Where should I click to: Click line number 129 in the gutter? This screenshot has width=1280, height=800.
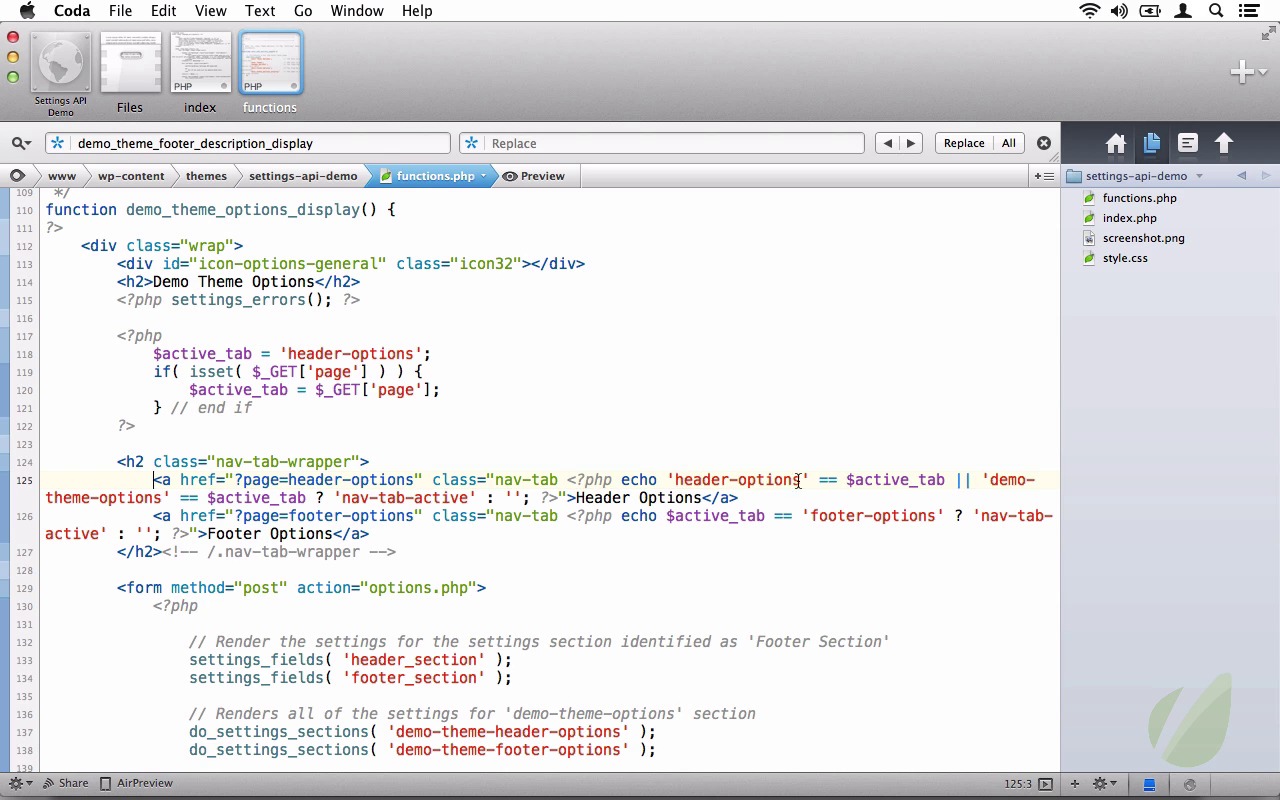[24, 588]
